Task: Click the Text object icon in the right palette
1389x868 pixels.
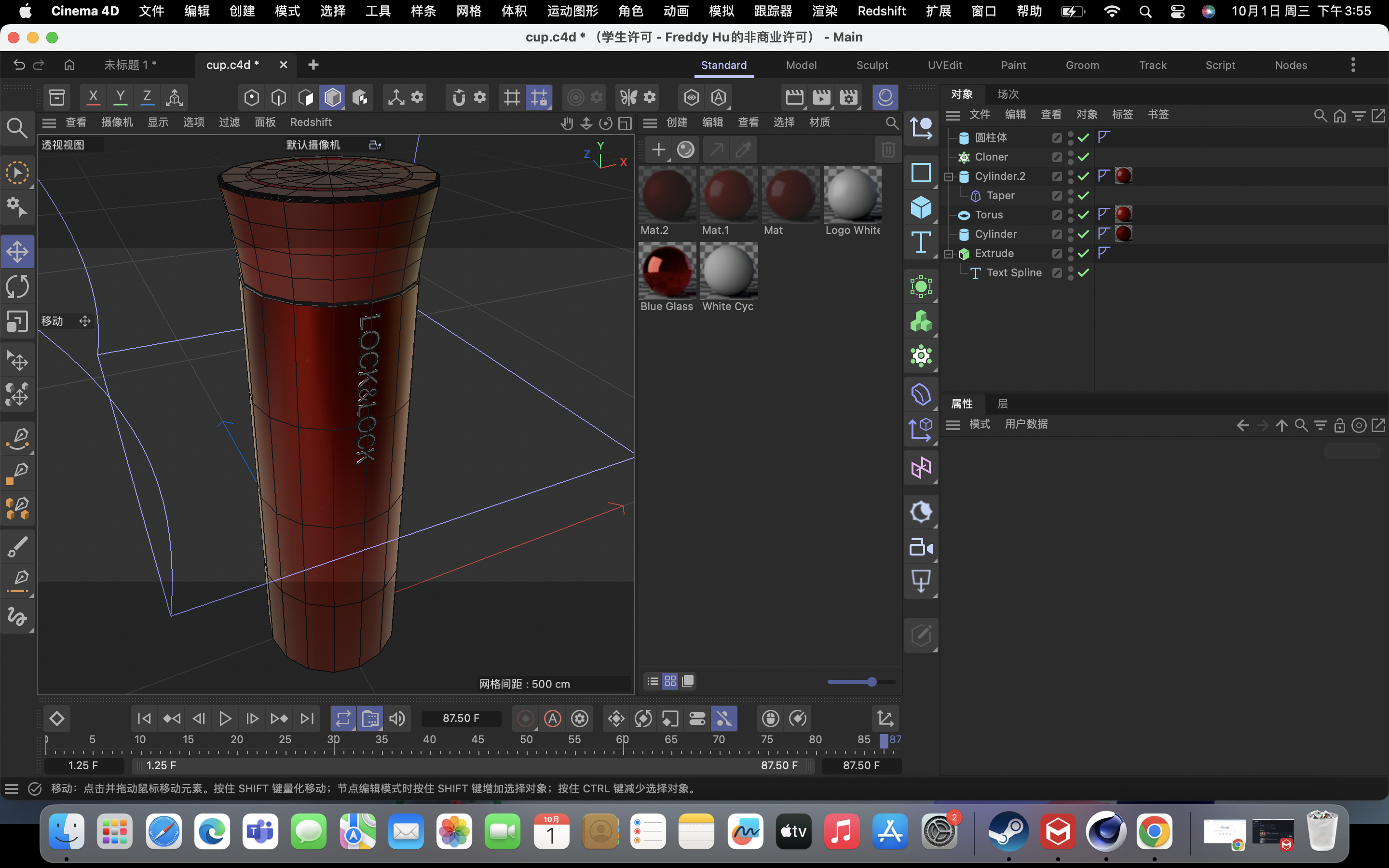Action: (x=921, y=242)
